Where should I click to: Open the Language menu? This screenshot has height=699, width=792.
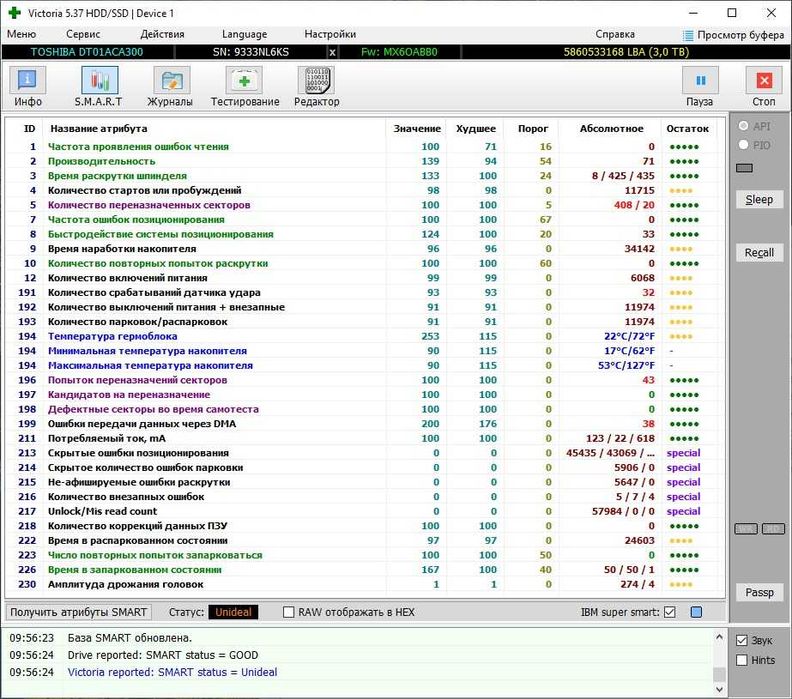(x=244, y=34)
